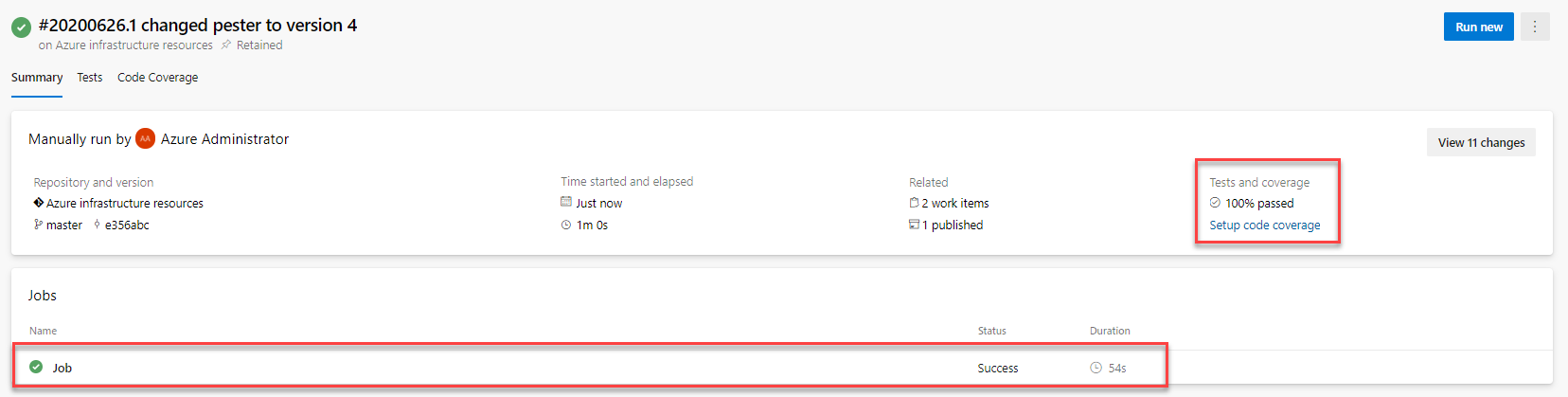Click the master branch icon

(x=38, y=225)
